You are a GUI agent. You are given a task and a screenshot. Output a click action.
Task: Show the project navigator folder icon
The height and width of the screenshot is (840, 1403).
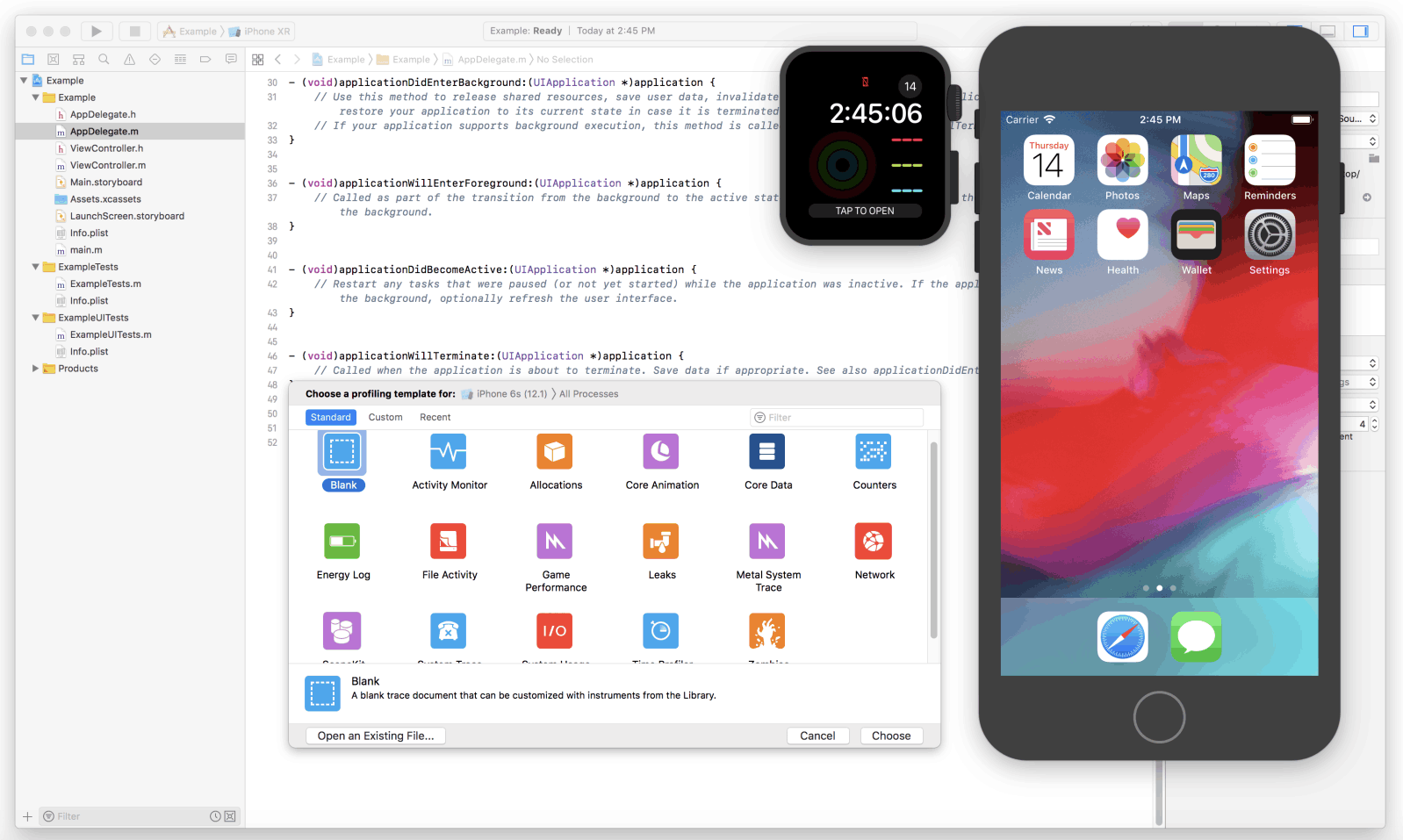pos(28,60)
